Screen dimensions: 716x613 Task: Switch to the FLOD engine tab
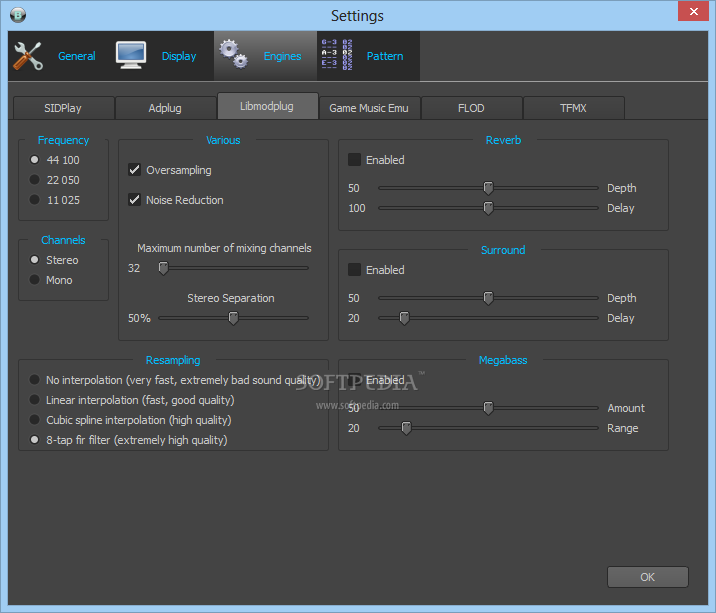point(471,108)
